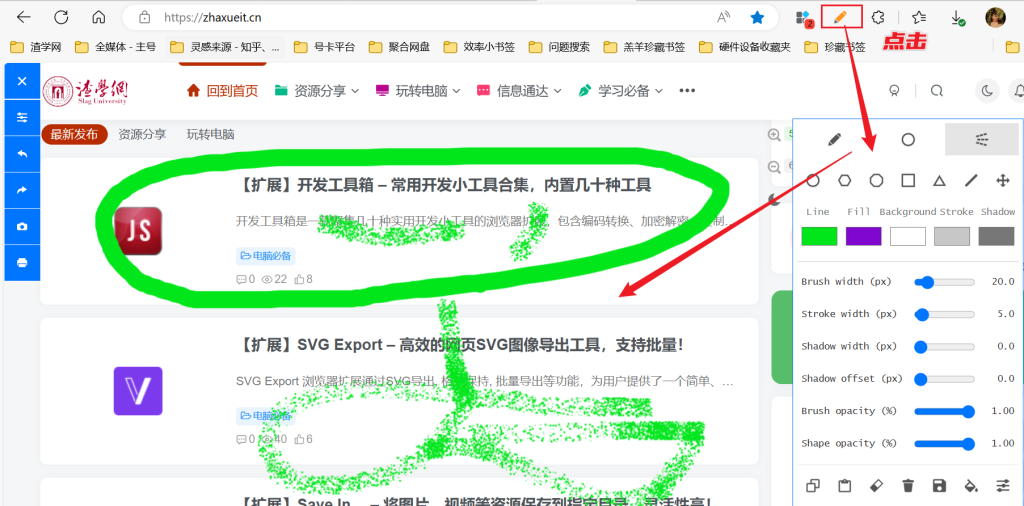Screen dimensions: 1024x506
Task: Click the floppy disk save icon
Action: pos(939,486)
